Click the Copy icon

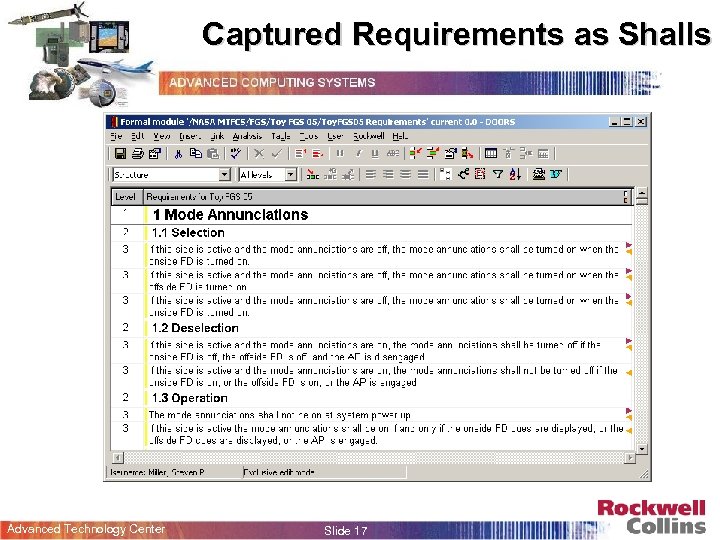(x=196, y=153)
